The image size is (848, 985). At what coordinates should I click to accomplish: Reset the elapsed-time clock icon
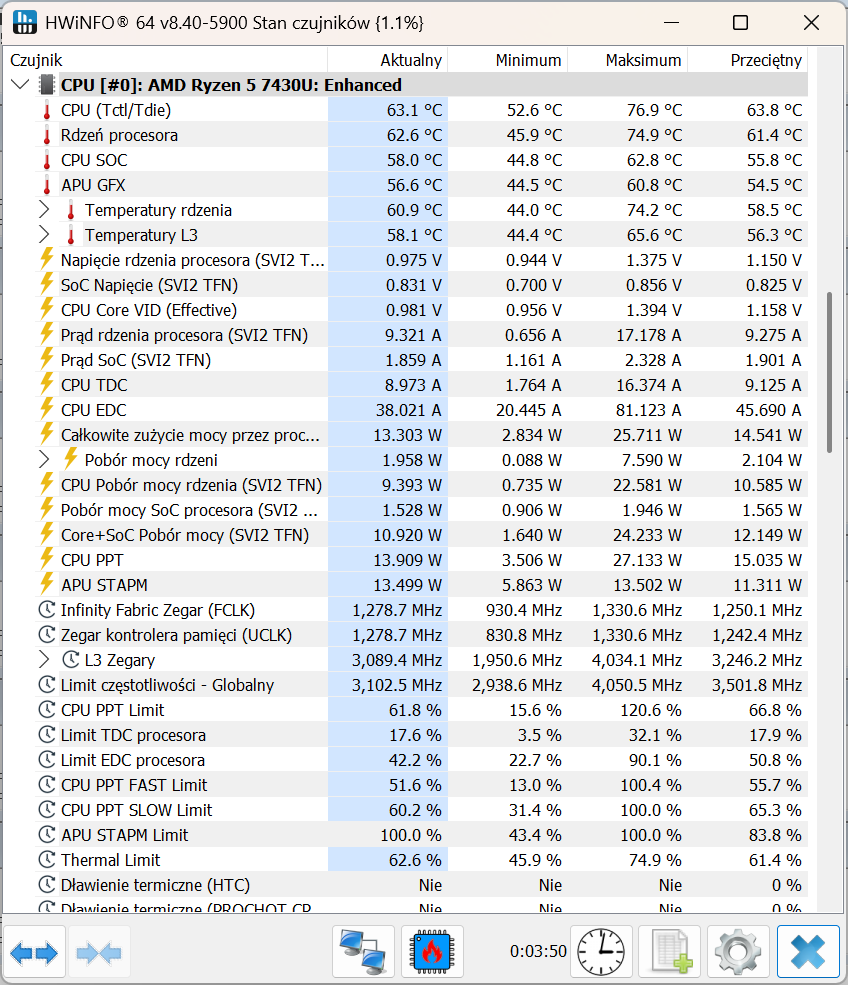(601, 952)
